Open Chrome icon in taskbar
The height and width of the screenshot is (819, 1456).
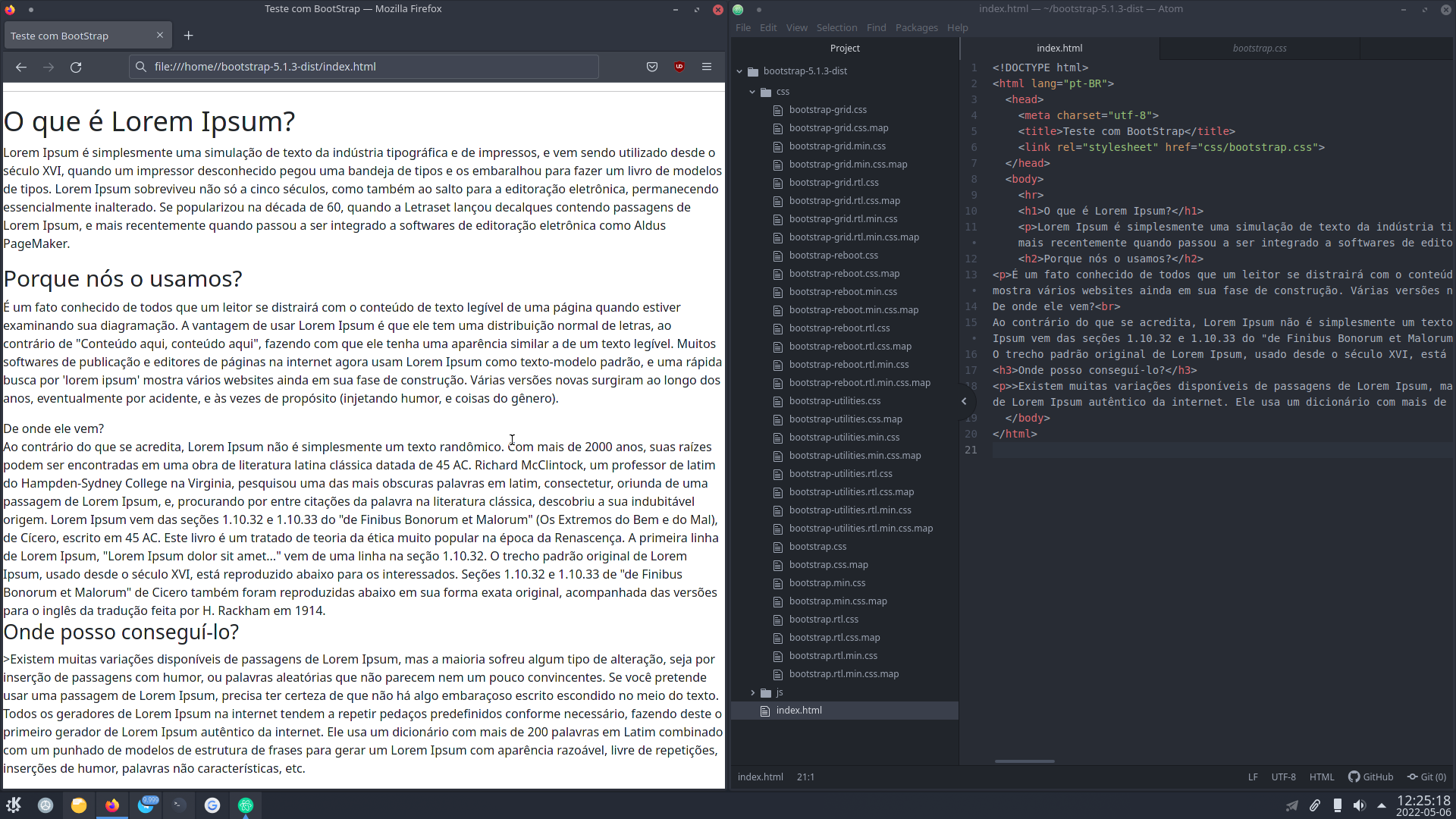click(x=212, y=805)
